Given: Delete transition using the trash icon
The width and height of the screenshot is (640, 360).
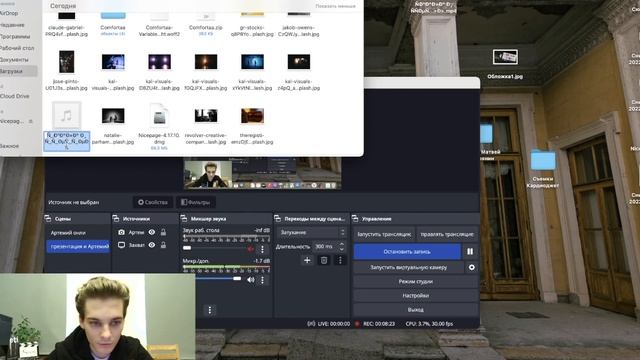Looking at the screenshot, I should (x=324, y=260).
